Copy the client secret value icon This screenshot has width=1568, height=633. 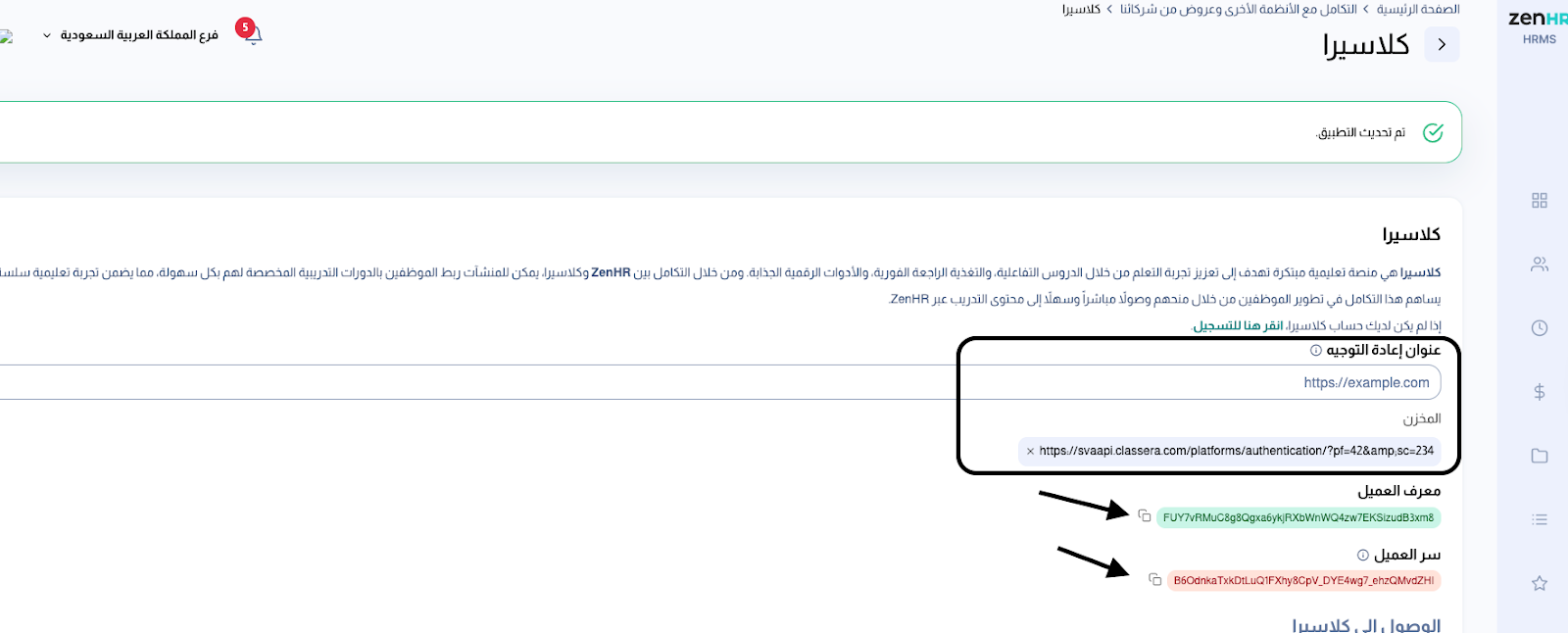1155,579
